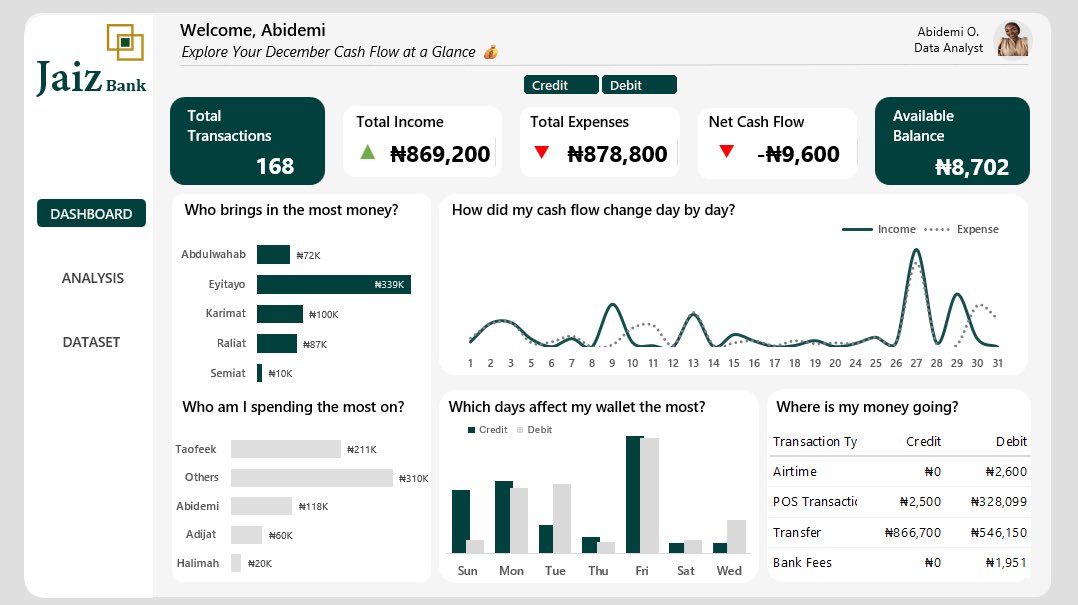Click the Halimah ₦20K label

pos(260,563)
